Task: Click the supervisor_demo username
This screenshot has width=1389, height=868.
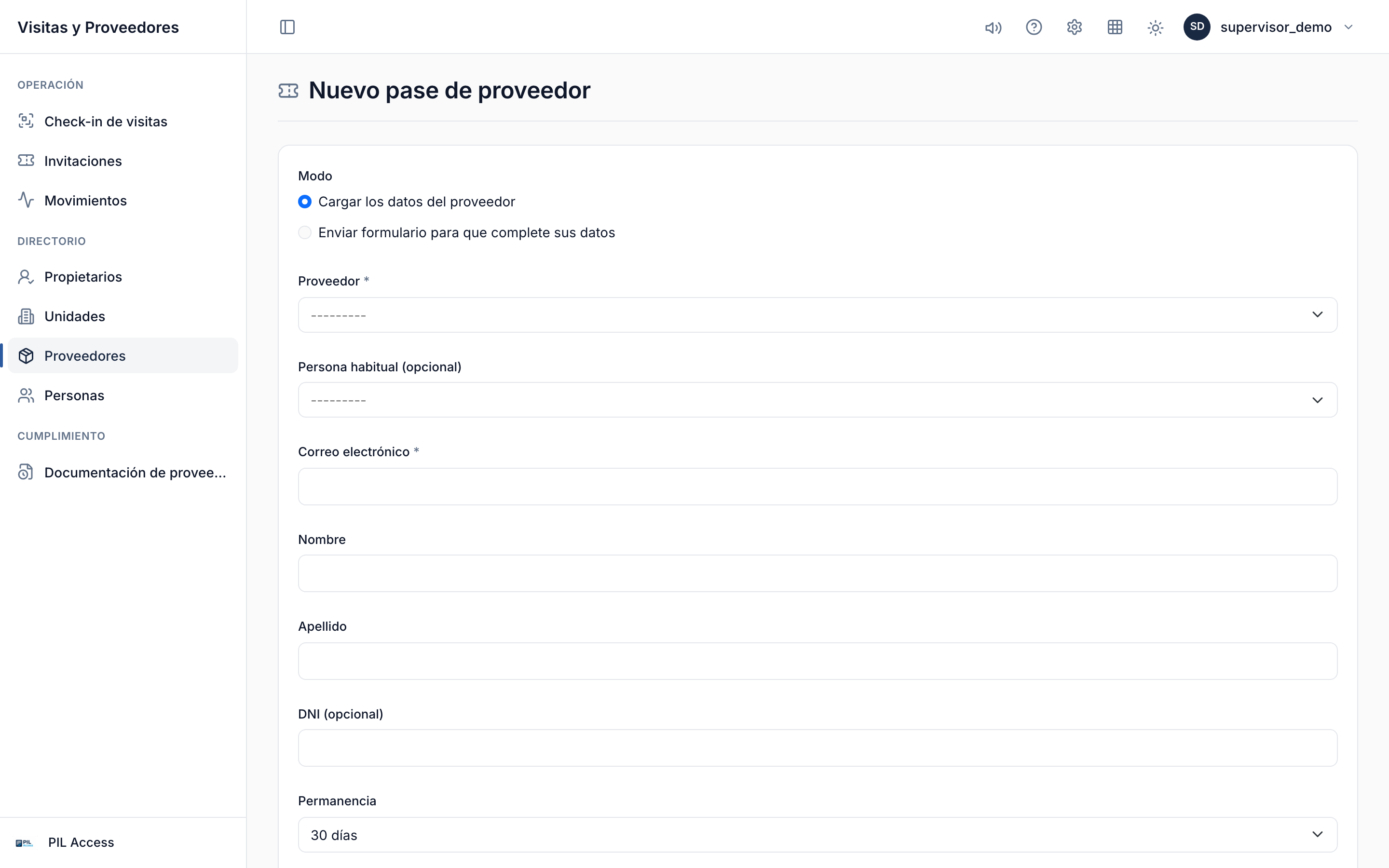Action: click(1276, 27)
